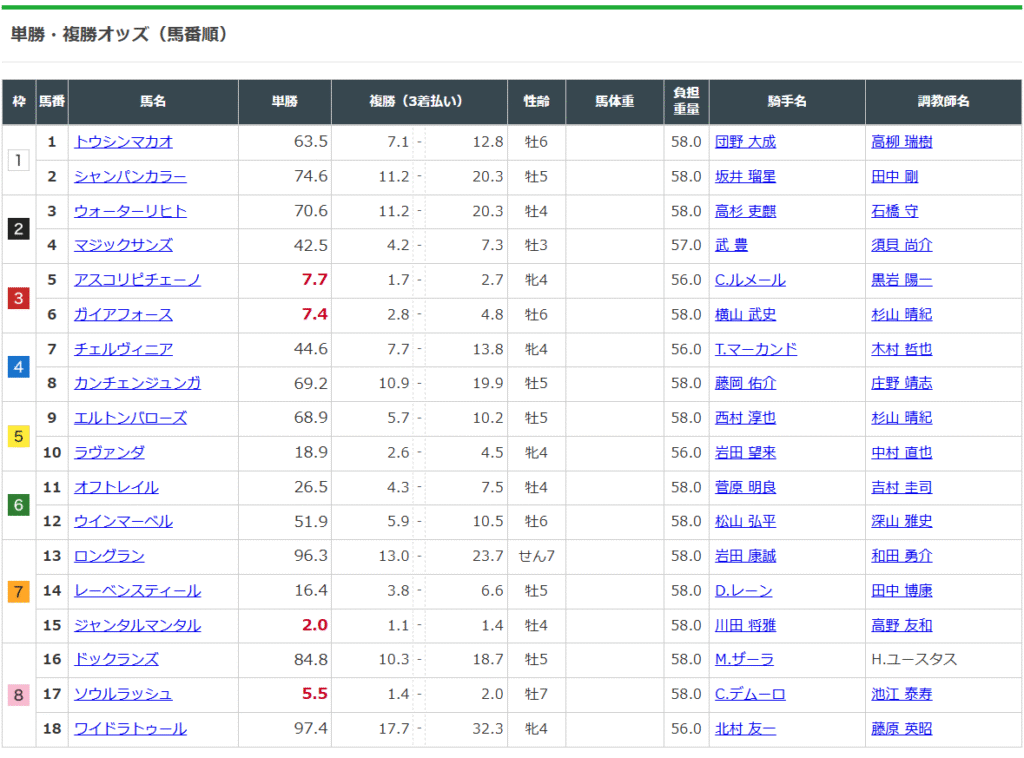Select horse link ガイアフォース
Screen dimensions: 1024x758
[123, 315]
